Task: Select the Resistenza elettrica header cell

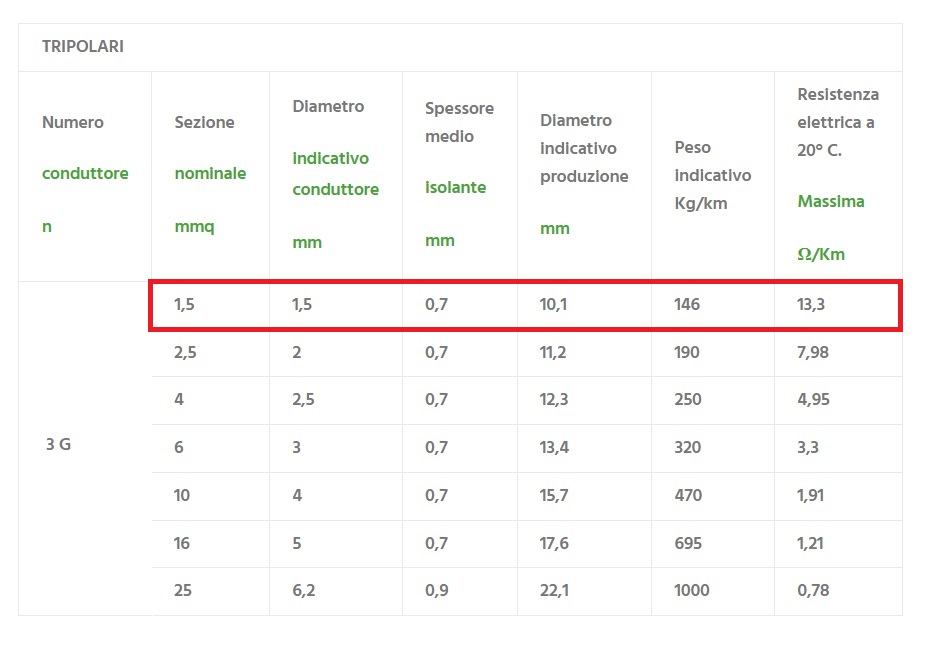Action: coord(837,174)
